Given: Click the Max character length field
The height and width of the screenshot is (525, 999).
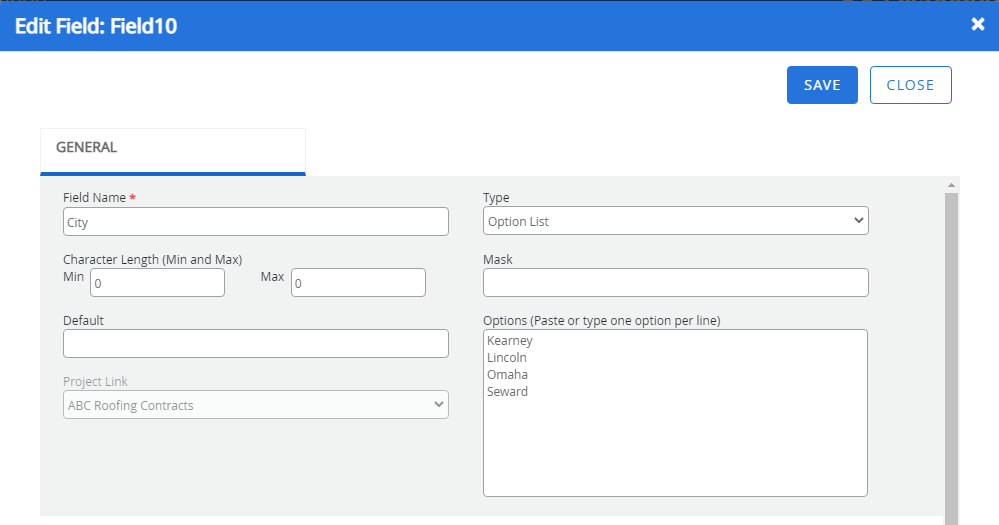Looking at the screenshot, I should click(358, 283).
